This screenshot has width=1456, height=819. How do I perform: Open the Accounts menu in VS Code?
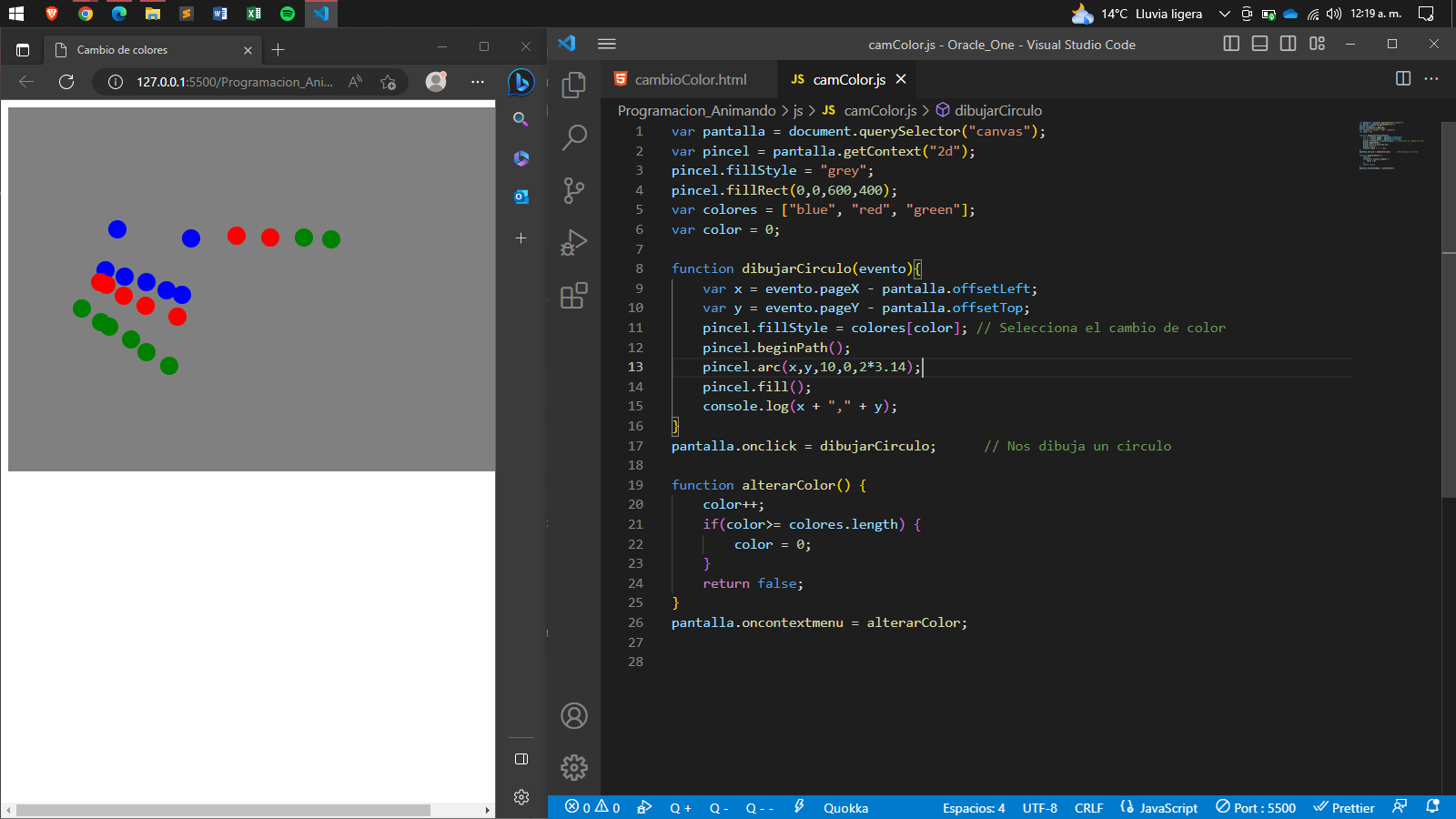(x=574, y=716)
